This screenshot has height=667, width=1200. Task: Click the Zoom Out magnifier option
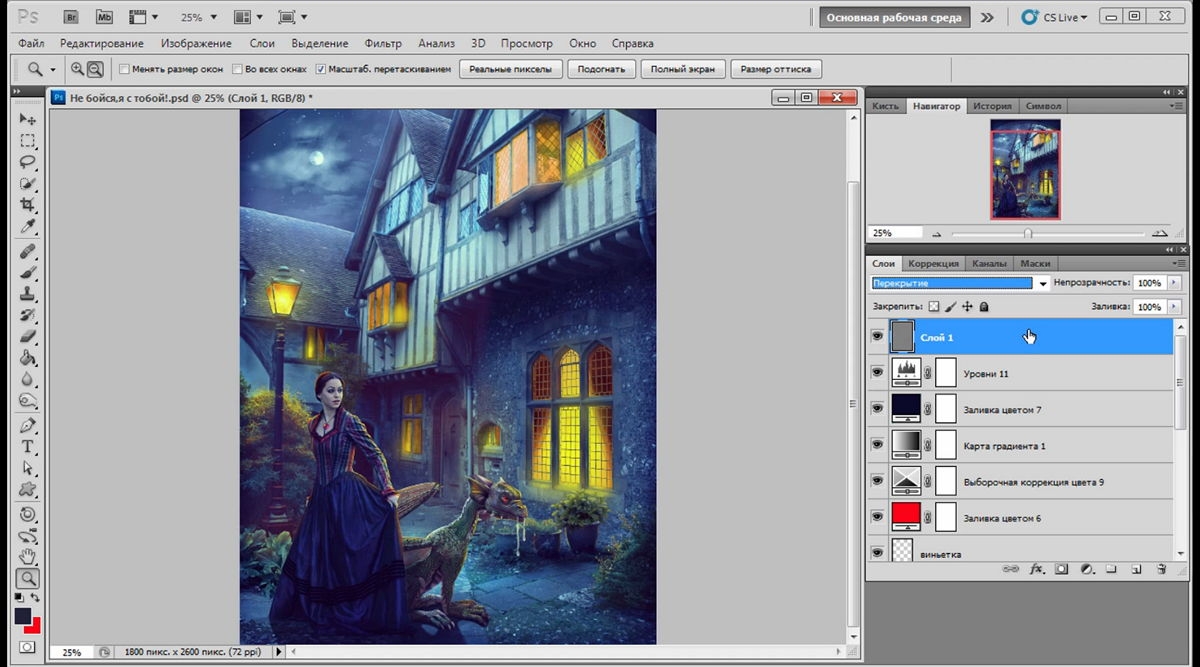pos(95,69)
